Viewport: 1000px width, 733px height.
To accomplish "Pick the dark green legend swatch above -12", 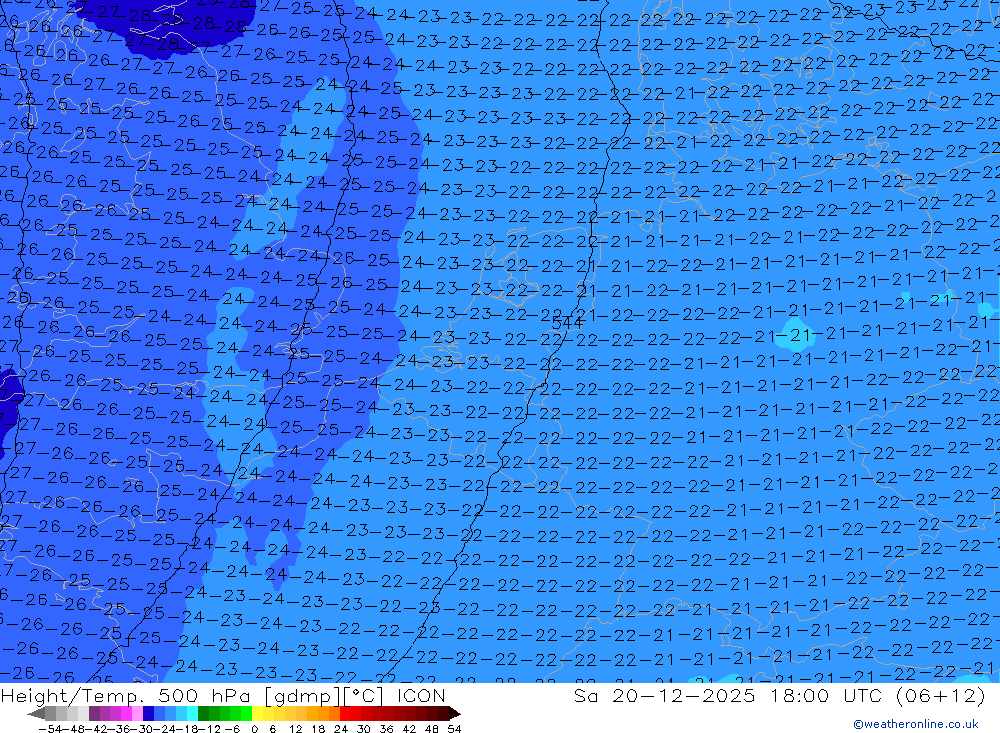I will pyautogui.click(x=203, y=713).
